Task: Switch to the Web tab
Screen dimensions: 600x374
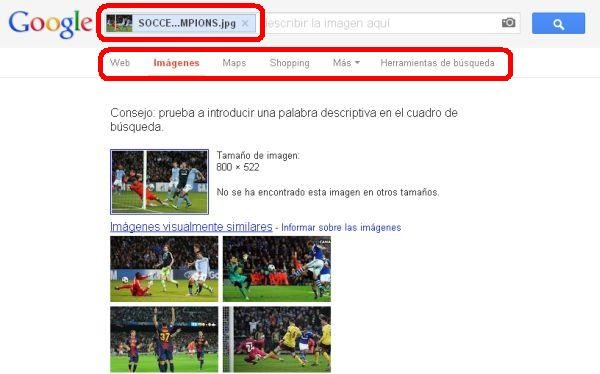Action: pos(120,63)
